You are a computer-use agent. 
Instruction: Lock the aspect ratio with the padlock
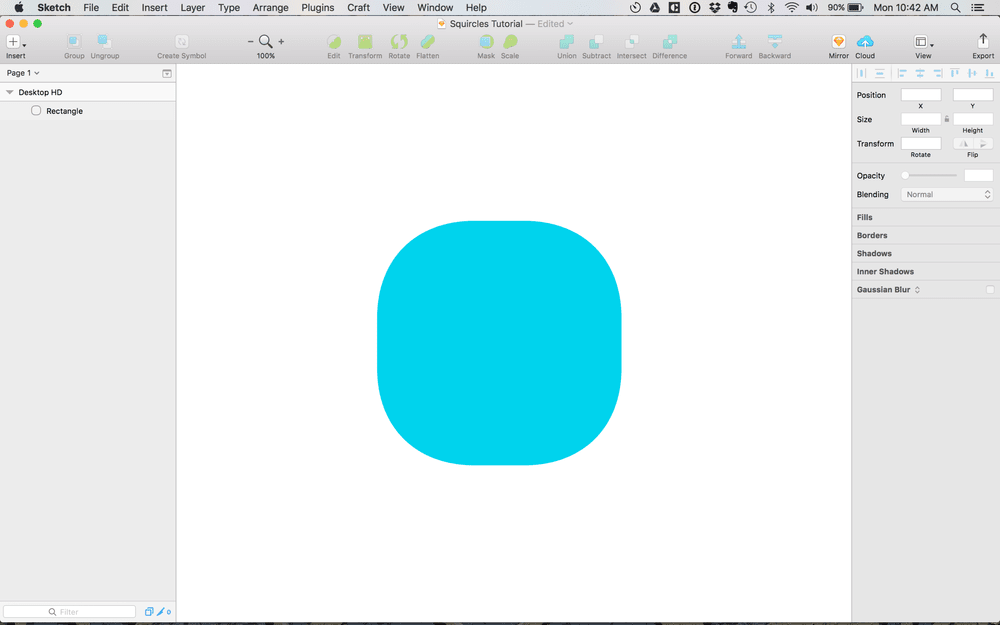[x=946, y=118]
